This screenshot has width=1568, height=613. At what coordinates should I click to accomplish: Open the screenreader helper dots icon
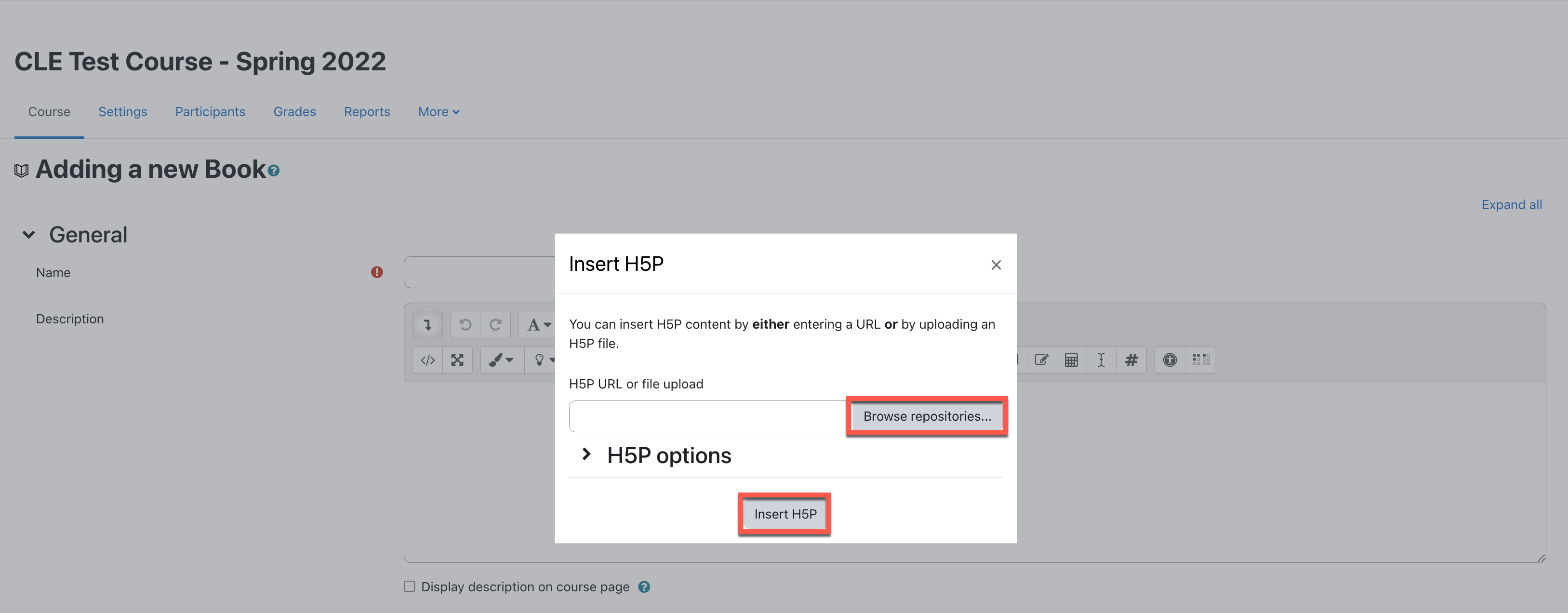click(1201, 360)
